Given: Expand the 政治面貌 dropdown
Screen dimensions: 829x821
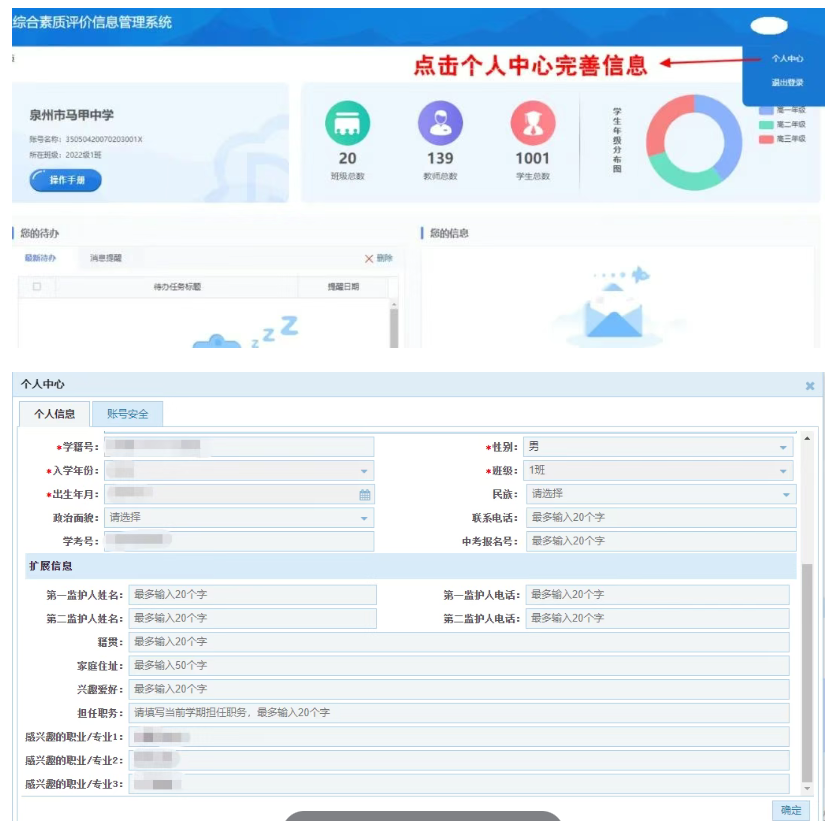Looking at the screenshot, I should coord(364,518).
